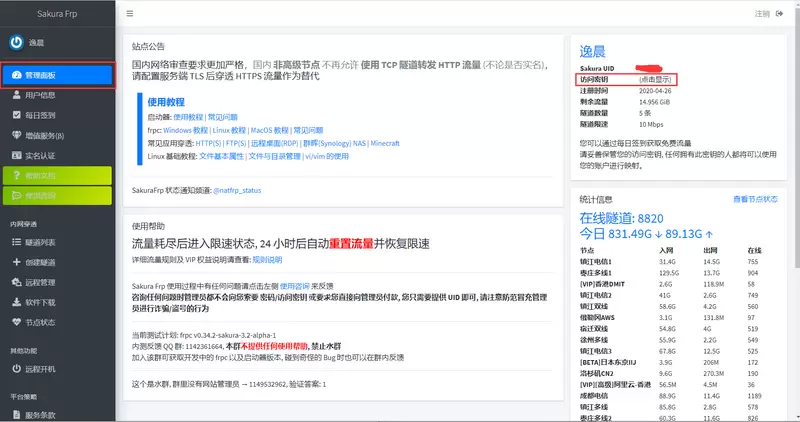Click the remaining traffic value 14.956 GiB

tap(655, 102)
